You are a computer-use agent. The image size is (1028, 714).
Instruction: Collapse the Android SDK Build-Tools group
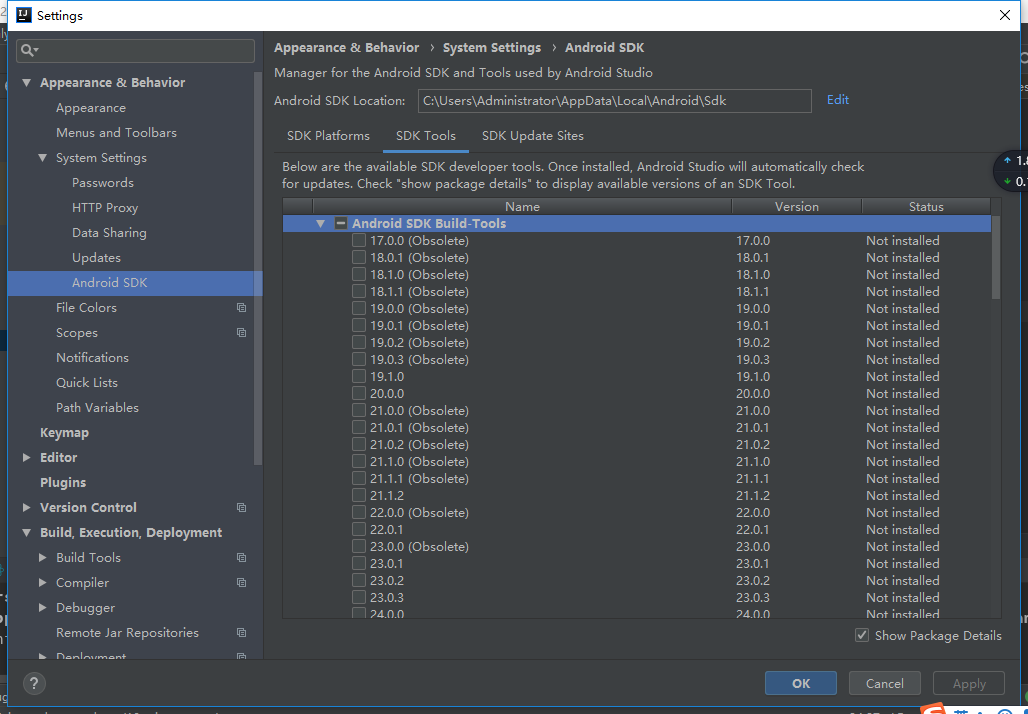point(321,224)
